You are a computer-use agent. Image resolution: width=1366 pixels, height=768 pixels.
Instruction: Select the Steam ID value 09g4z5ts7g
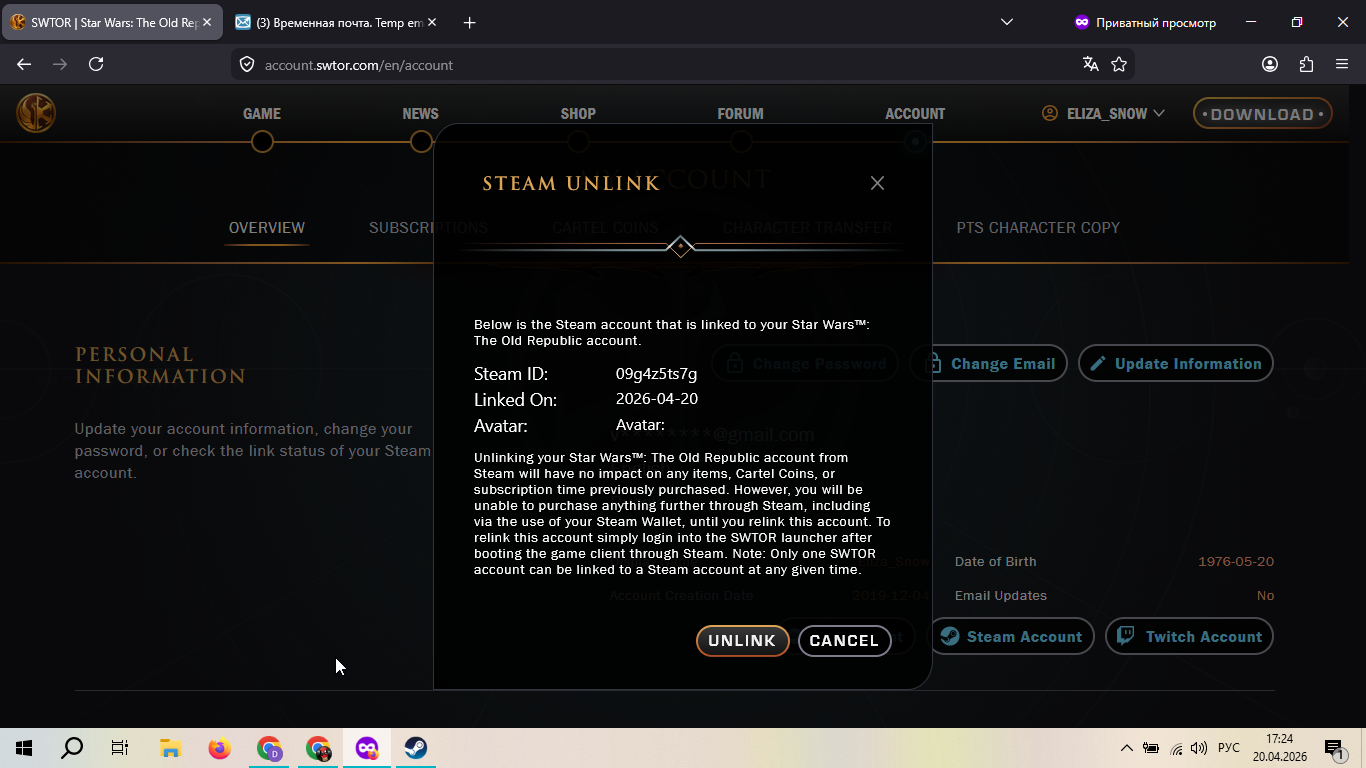coord(656,374)
